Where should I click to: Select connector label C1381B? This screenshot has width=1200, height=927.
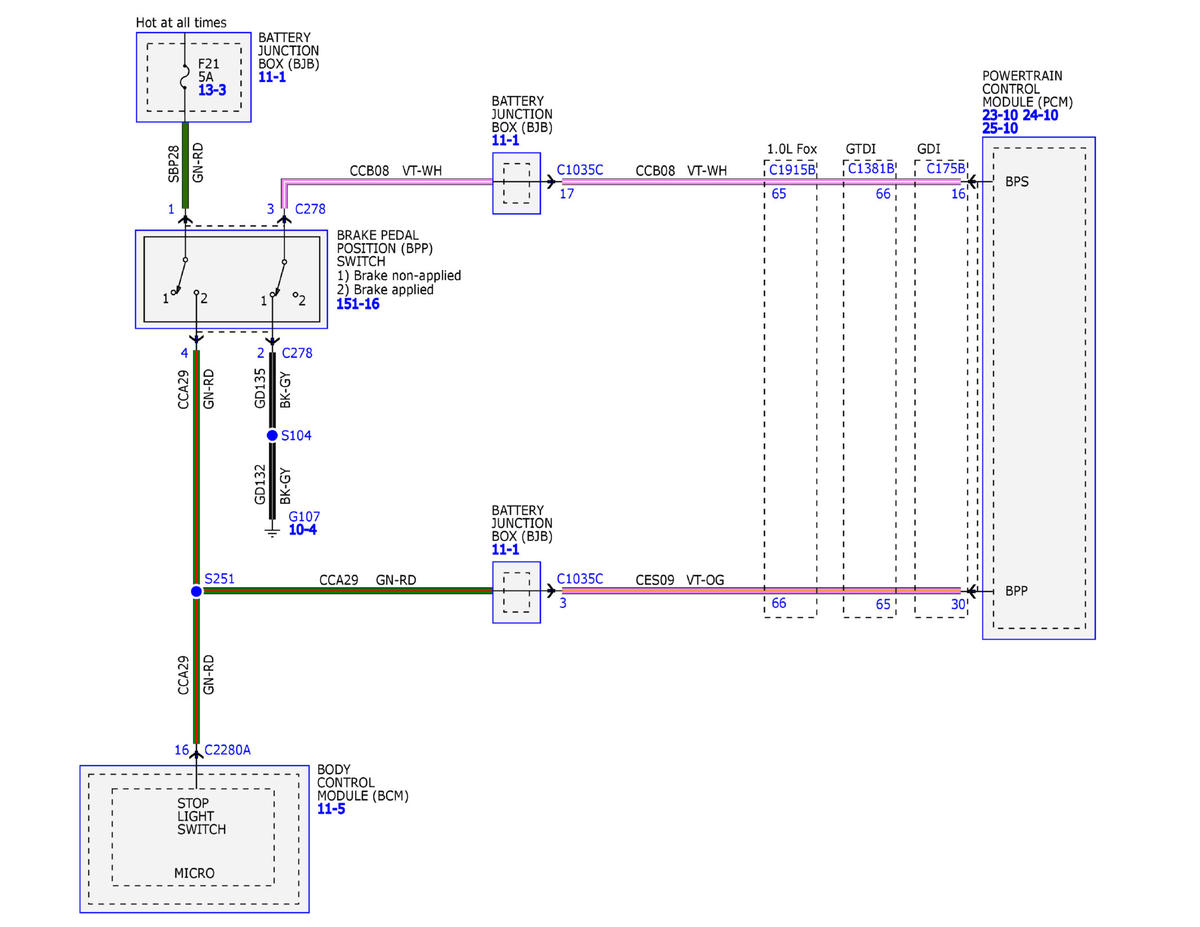871,169
